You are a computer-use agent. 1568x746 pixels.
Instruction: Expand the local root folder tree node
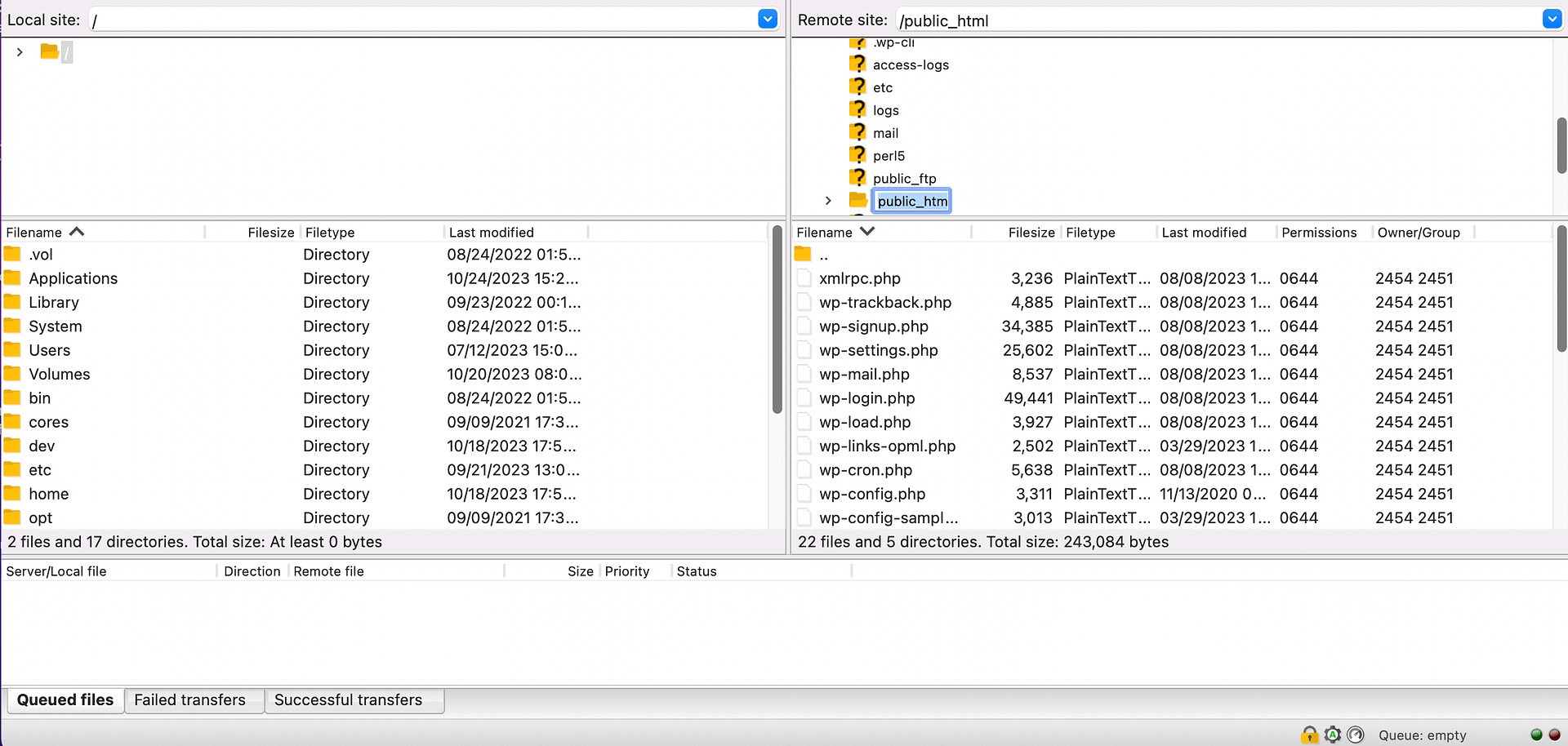[x=20, y=52]
